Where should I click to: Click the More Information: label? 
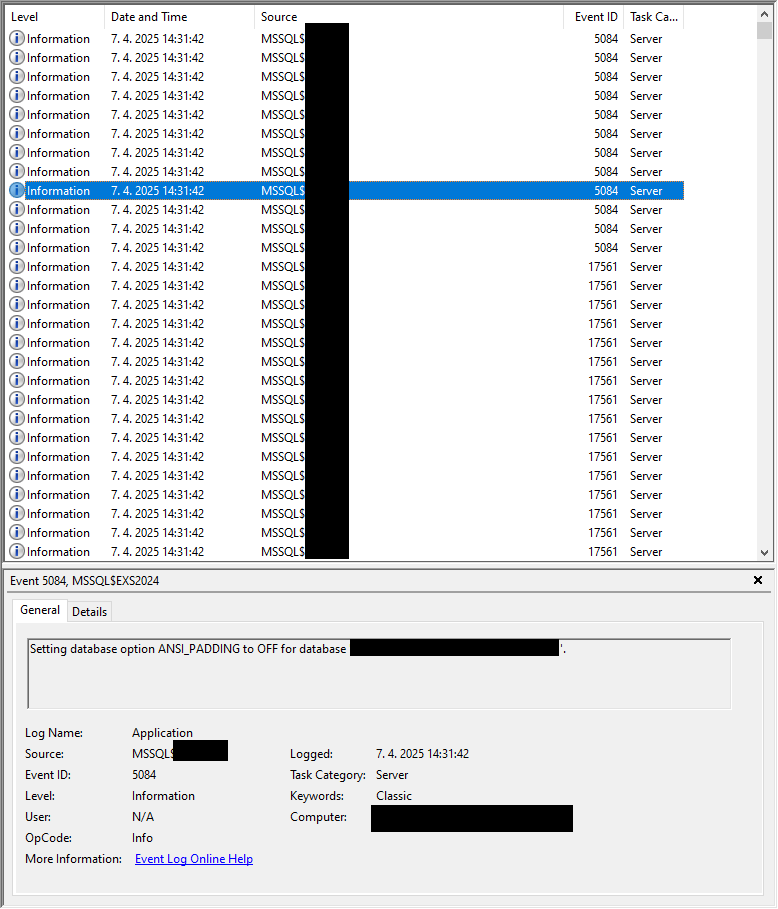coord(73,859)
